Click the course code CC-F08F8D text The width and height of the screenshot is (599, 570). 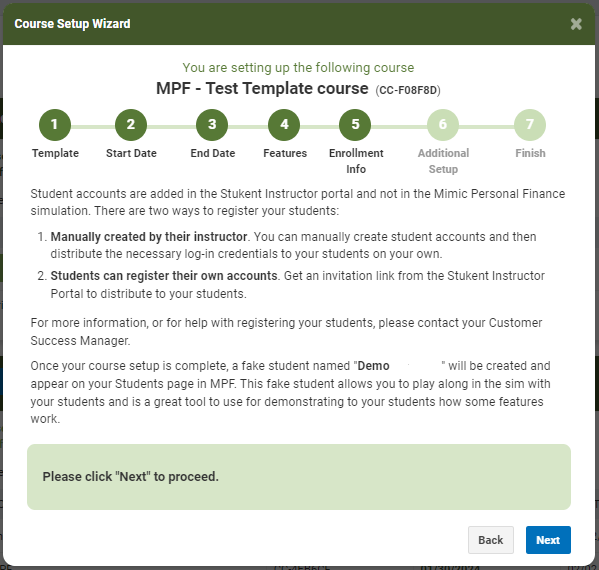(408, 90)
